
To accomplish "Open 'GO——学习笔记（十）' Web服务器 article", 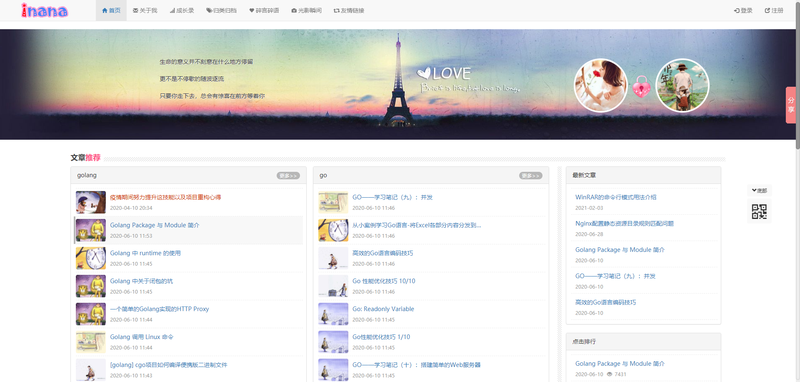I will [416, 365].
